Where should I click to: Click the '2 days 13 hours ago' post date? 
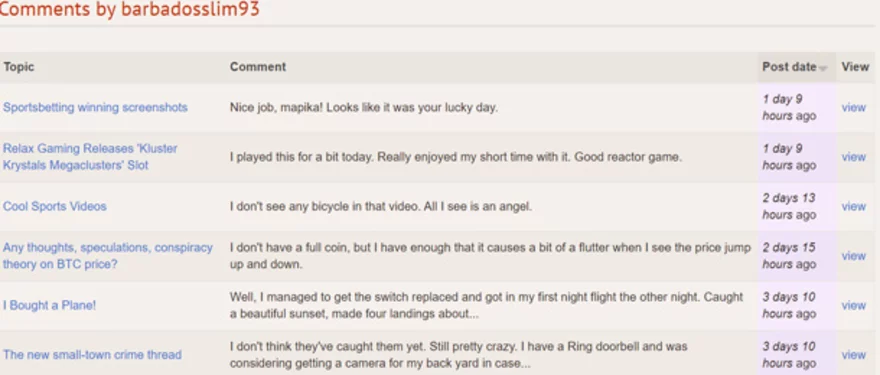[789, 206]
